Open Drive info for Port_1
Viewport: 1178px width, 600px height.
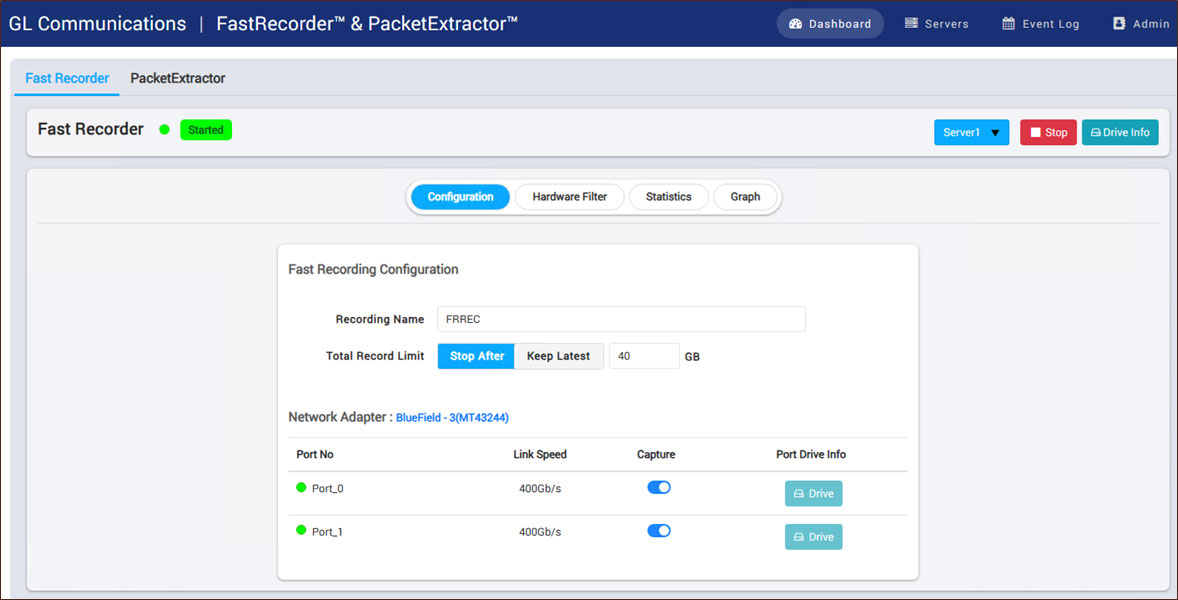tap(814, 537)
